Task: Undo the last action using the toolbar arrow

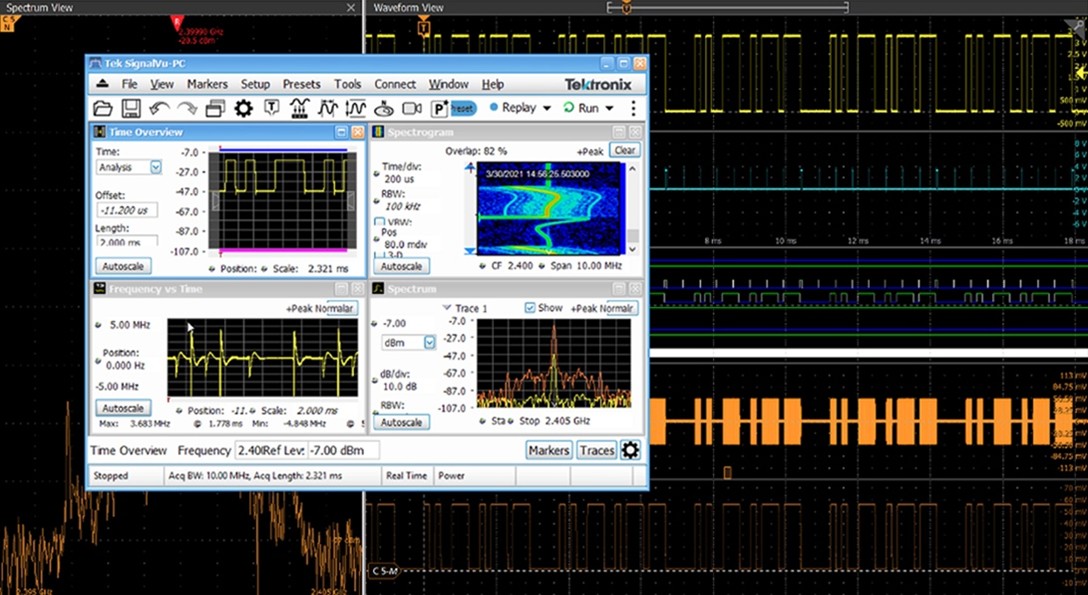Action: pos(158,108)
